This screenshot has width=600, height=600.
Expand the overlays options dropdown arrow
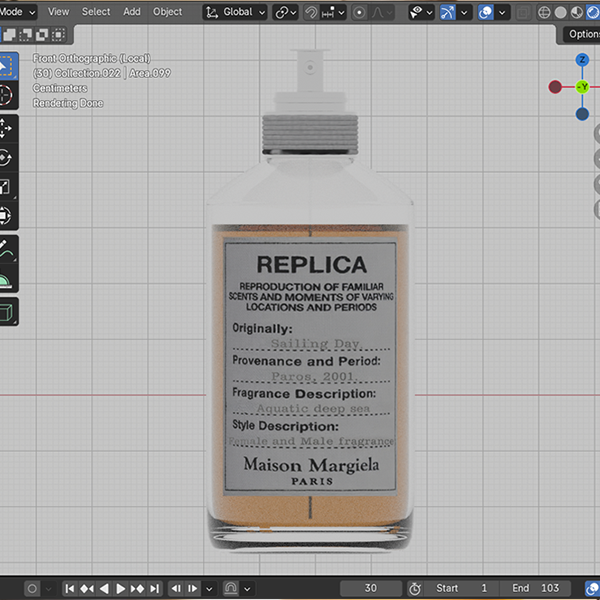click(502, 13)
